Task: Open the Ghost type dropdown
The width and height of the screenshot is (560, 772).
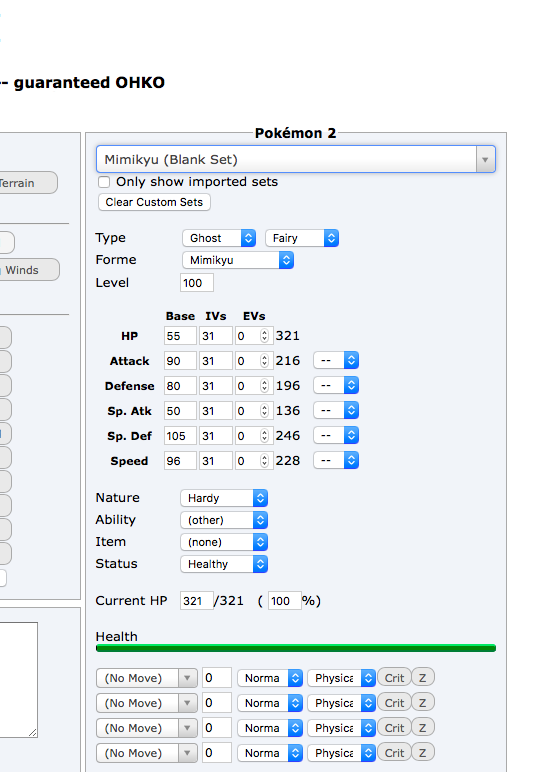Action: point(219,238)
